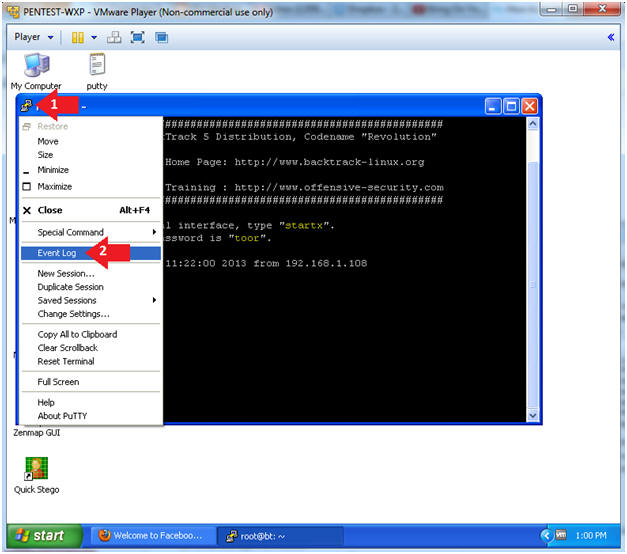The width and height of the screenshot is (627, 554).
Task: Choose Minimize in PuTTY system menu
Action: click(91, 170)
